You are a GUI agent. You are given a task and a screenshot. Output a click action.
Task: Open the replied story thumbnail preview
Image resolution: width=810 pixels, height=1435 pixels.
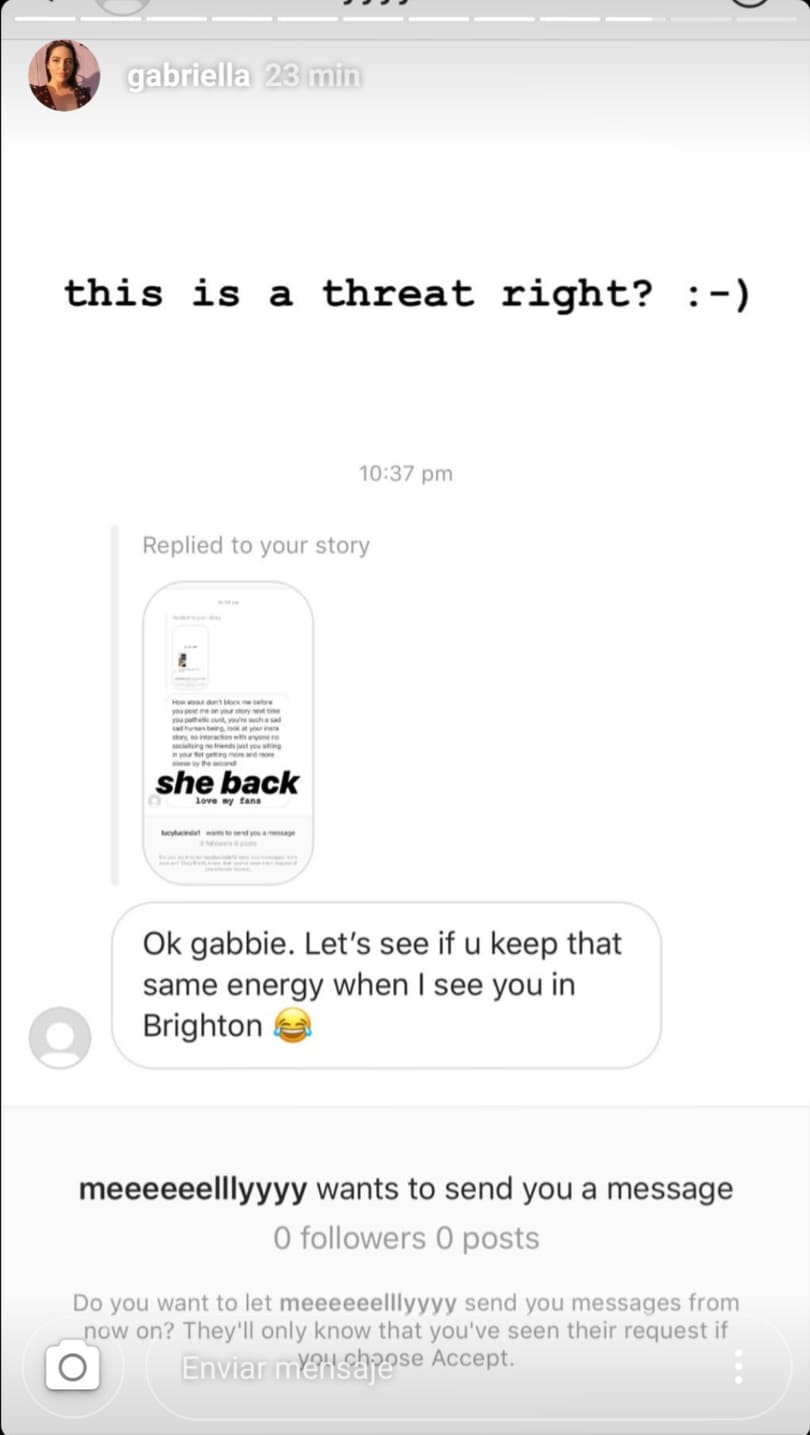pyautogui.click(x=228, y=733)
